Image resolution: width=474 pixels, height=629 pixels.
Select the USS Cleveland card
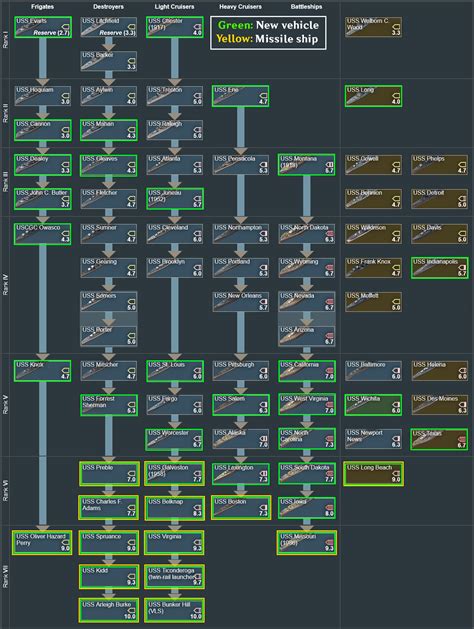(x=175, y=234)
